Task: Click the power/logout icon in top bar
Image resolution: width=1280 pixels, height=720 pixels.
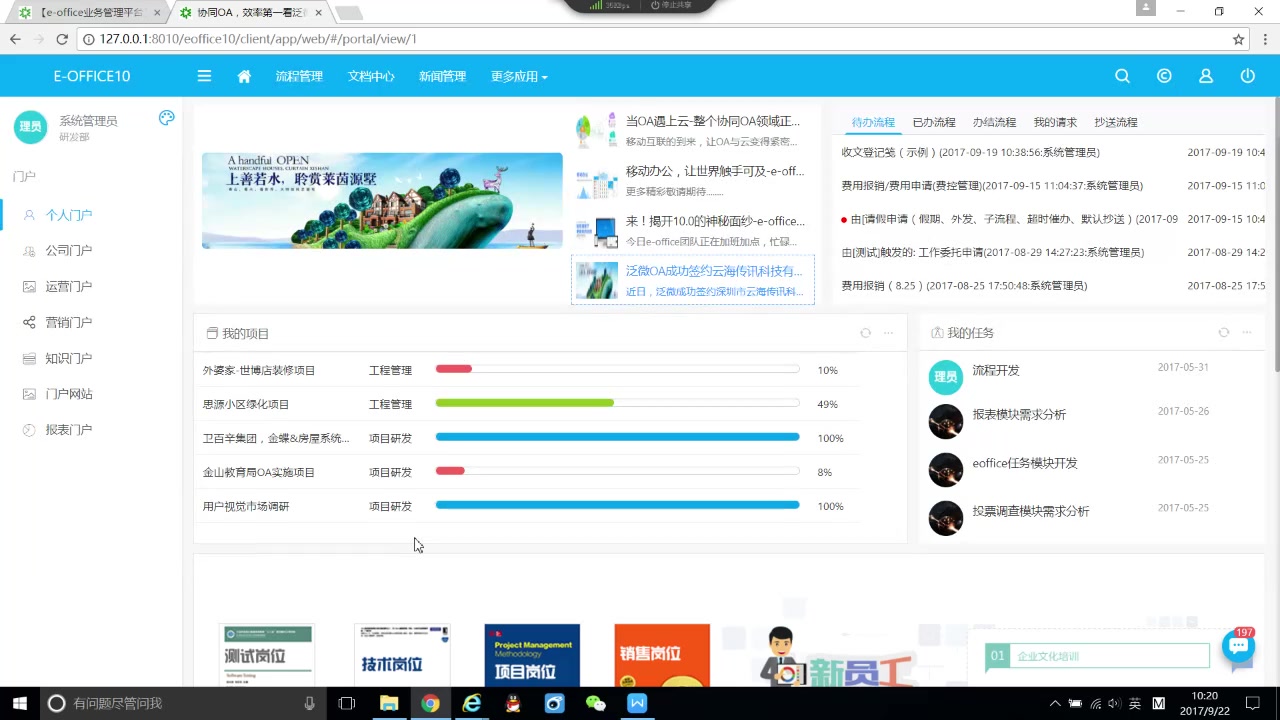Action: 1247,75
